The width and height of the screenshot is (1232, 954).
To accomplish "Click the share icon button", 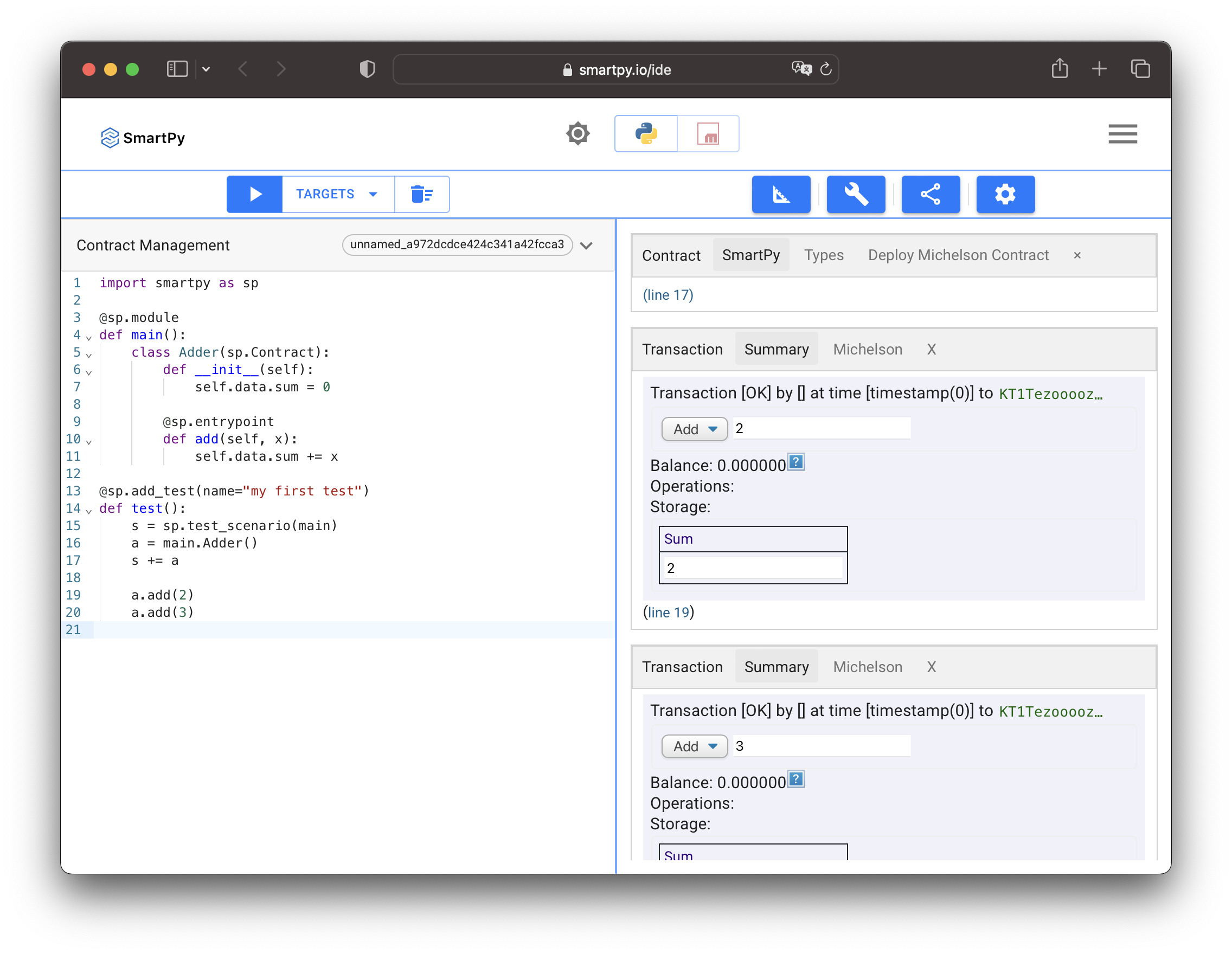I will pos(930,194).
